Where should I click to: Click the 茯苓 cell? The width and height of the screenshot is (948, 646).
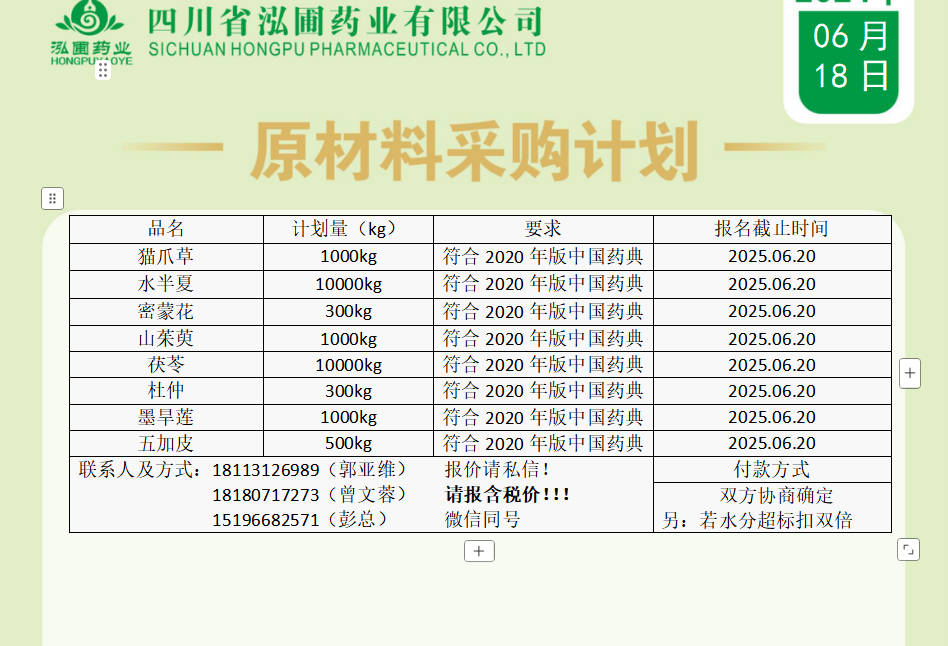point(166,365)
